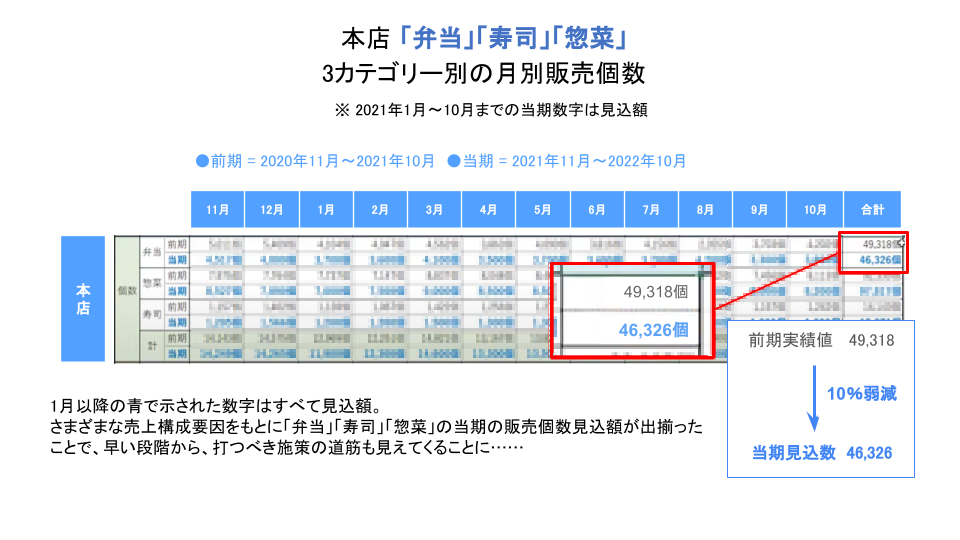Click the 10%弱減 text

(861, 394)
